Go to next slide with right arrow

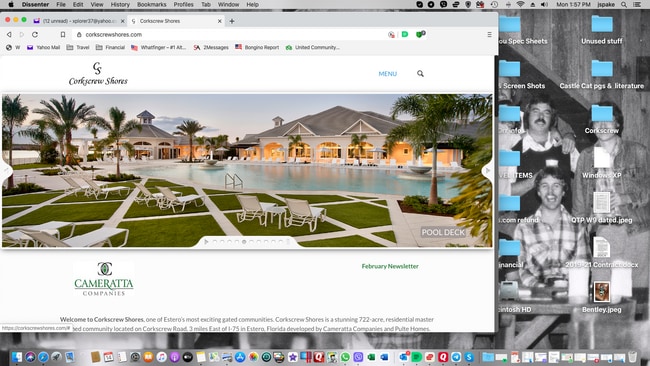coord(488,170)
